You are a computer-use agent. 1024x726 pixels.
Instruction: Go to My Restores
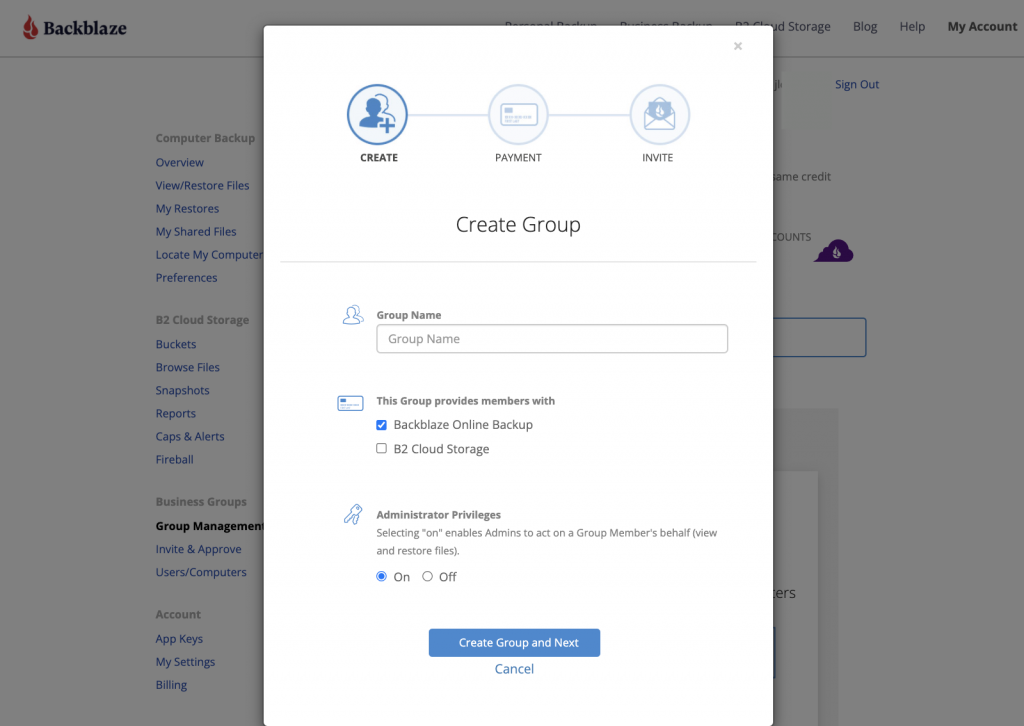pos(187,209)
